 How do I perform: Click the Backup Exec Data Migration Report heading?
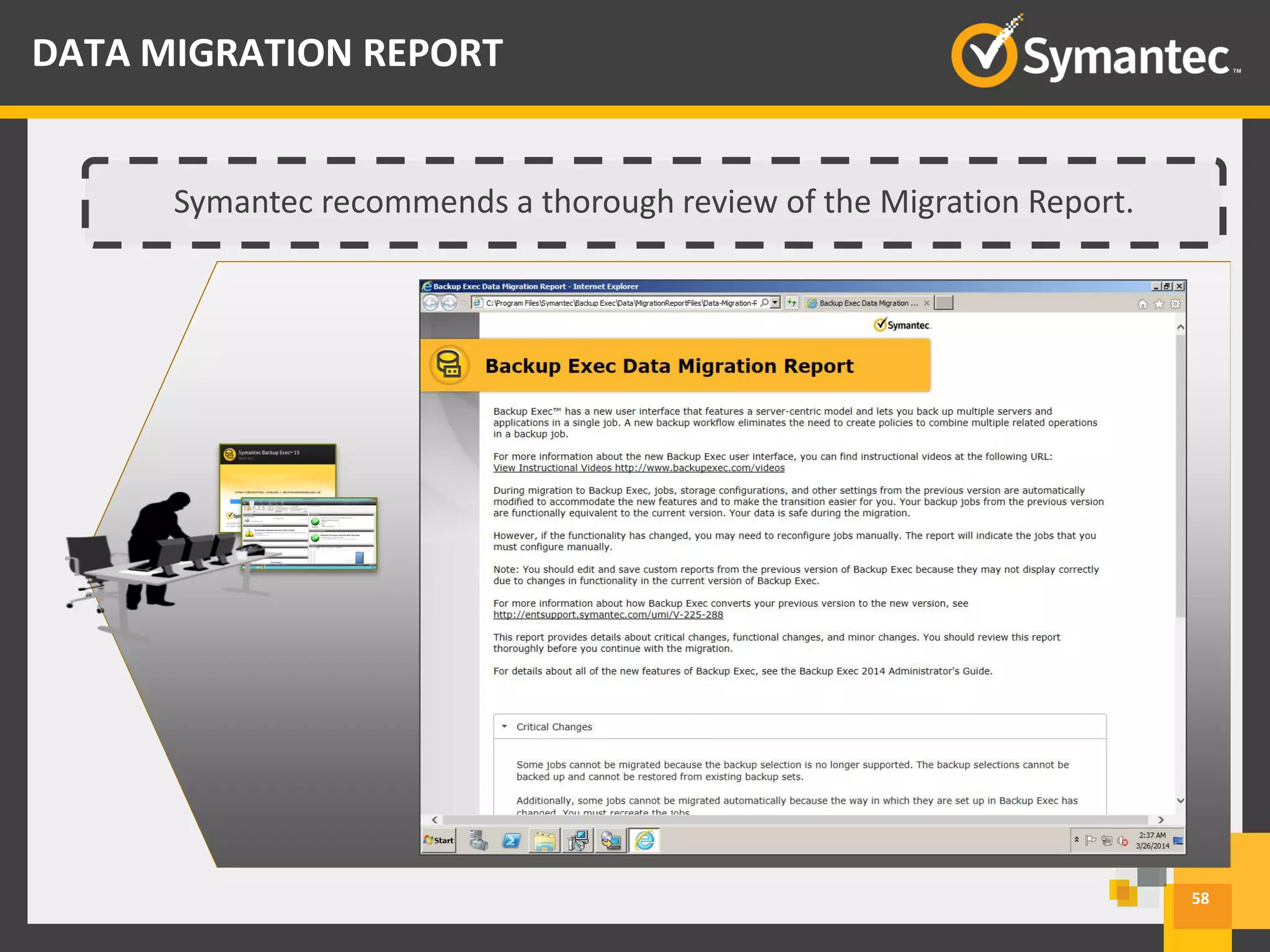669,366
